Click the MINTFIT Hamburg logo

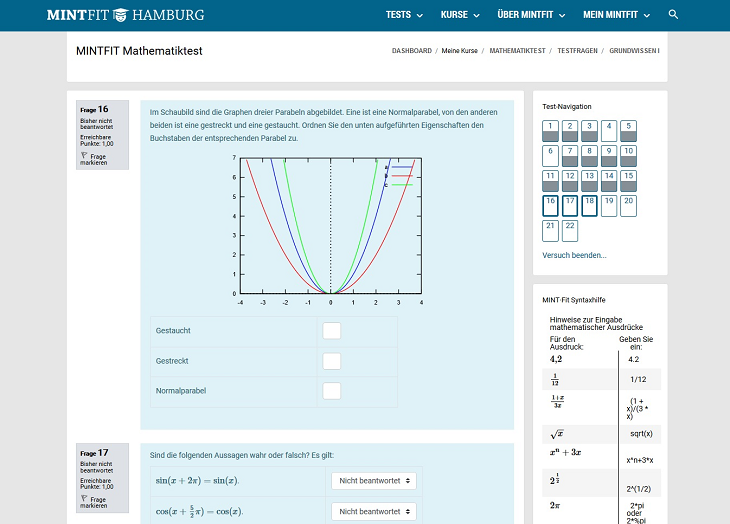[125, 15]
